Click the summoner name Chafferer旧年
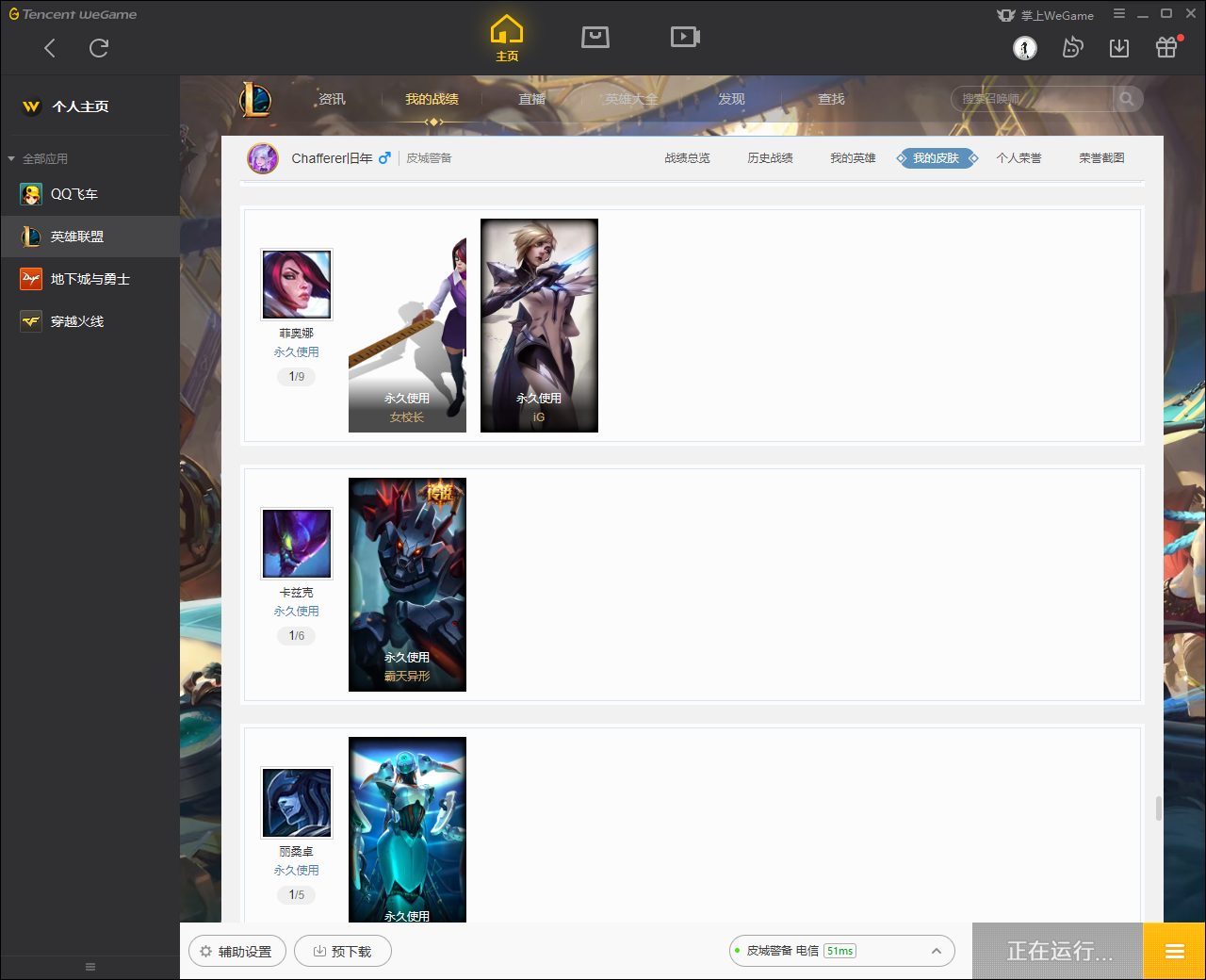 coord(332,158)
